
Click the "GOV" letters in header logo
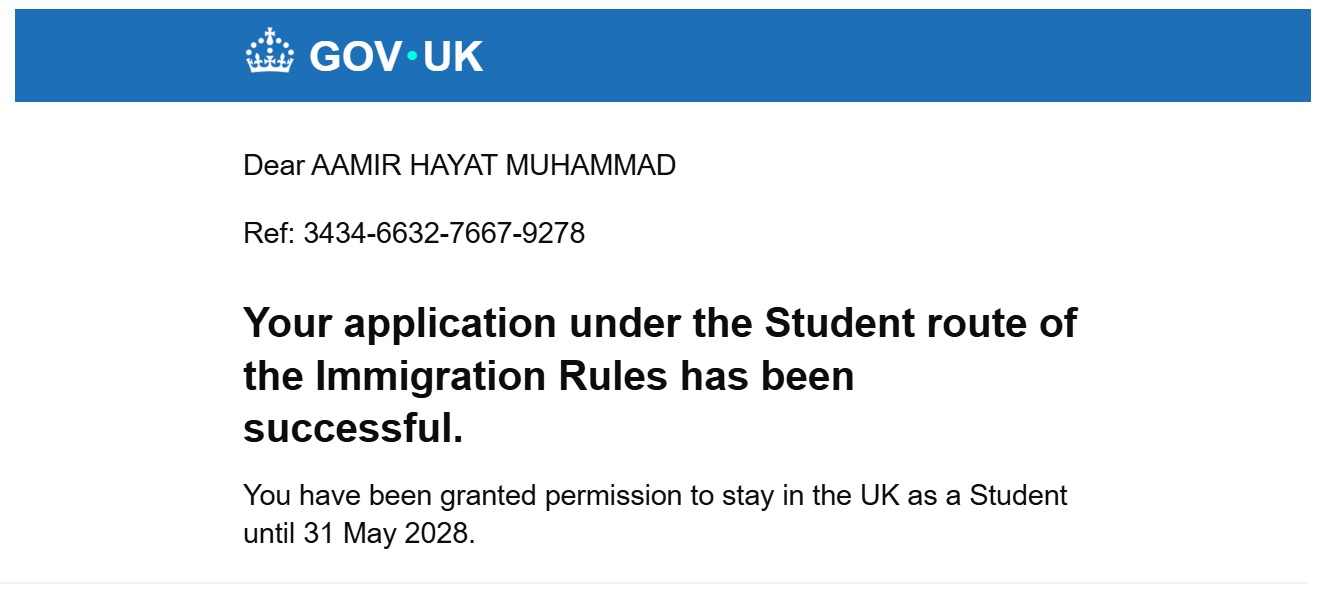coord(355,57)
